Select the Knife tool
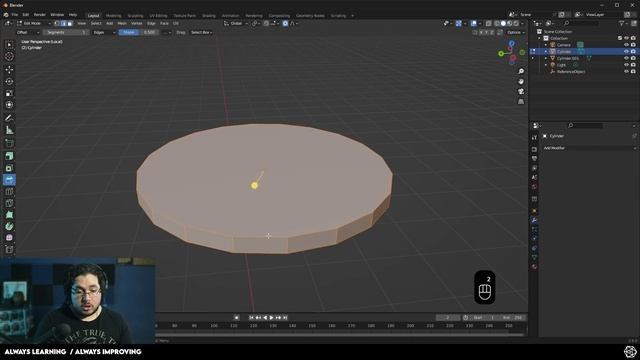This screenshot has height=360, width=640. 9,203
